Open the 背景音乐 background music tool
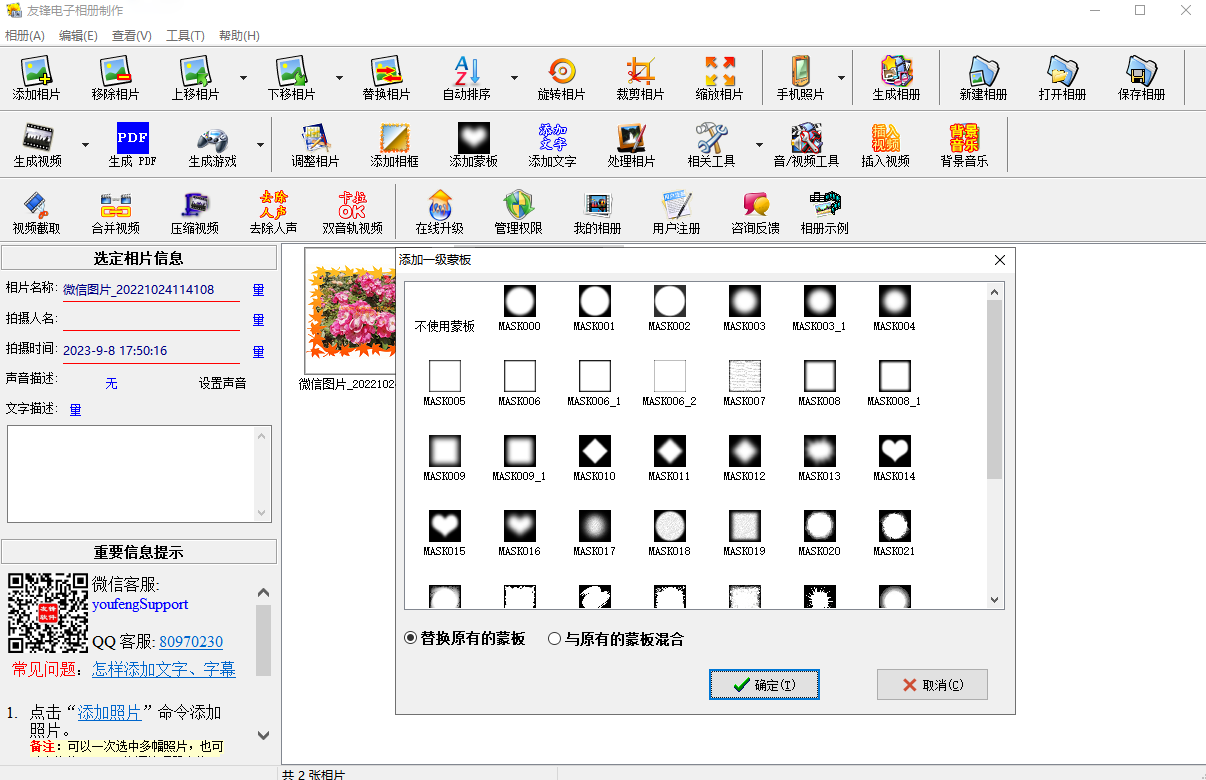This screenshot has height=780, width=1206. (963, 145)
